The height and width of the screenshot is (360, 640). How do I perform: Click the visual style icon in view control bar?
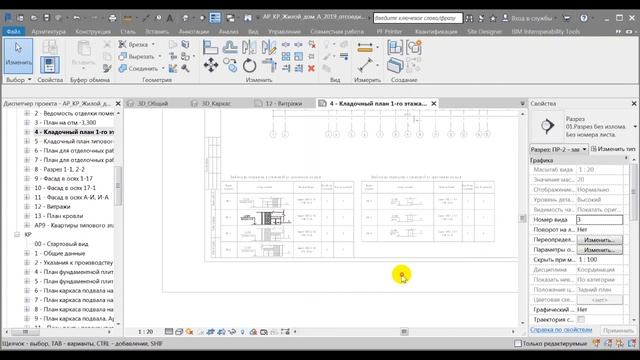(179, 331)
